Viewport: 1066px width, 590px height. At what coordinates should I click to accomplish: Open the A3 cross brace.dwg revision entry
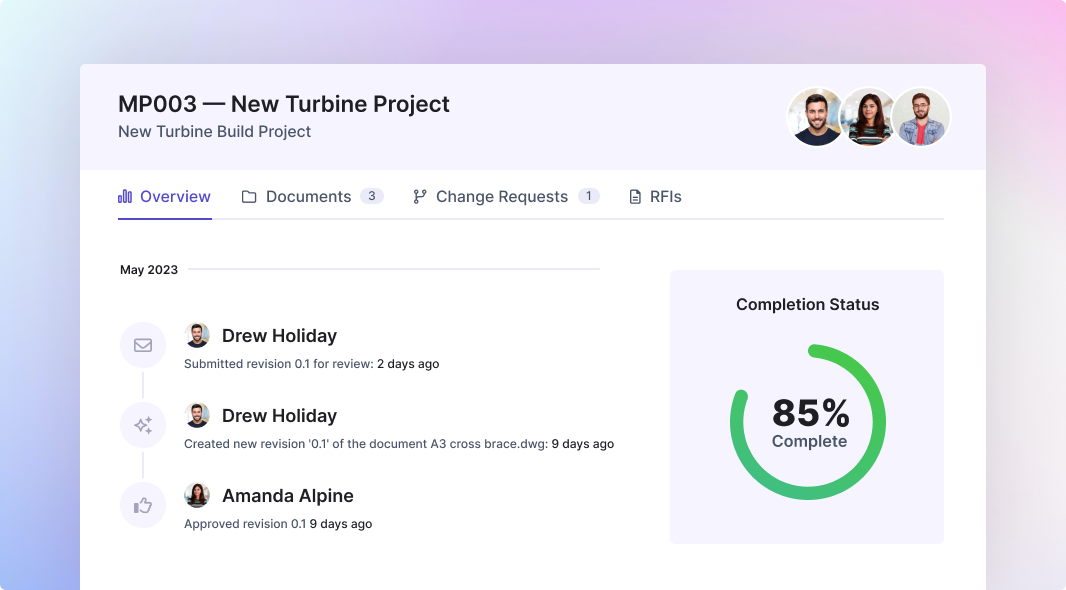click(x=399, y=444)
